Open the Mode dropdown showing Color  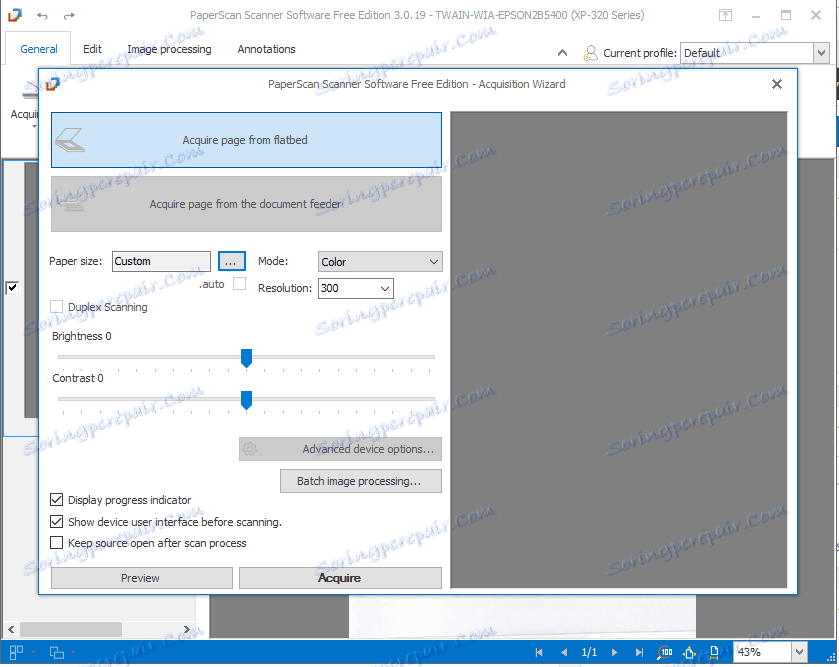click(x=380, y=262)
